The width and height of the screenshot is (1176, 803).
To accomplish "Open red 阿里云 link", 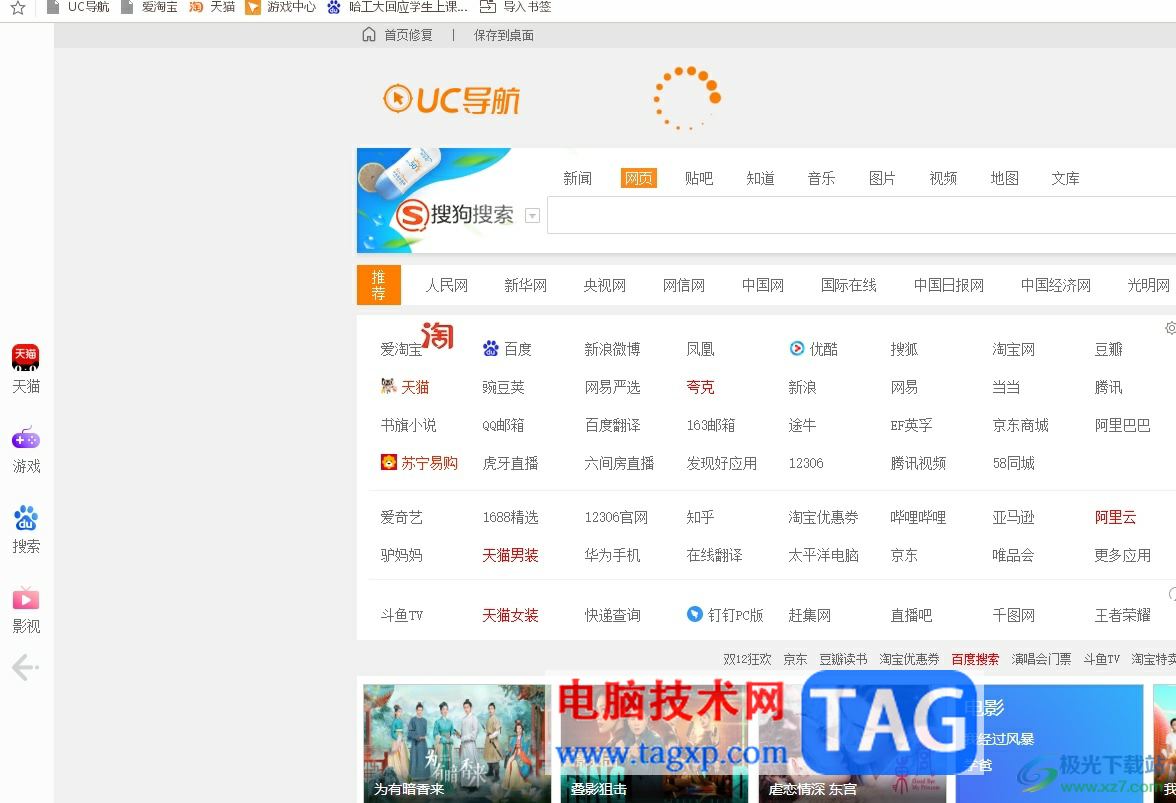I will 1115,517.
